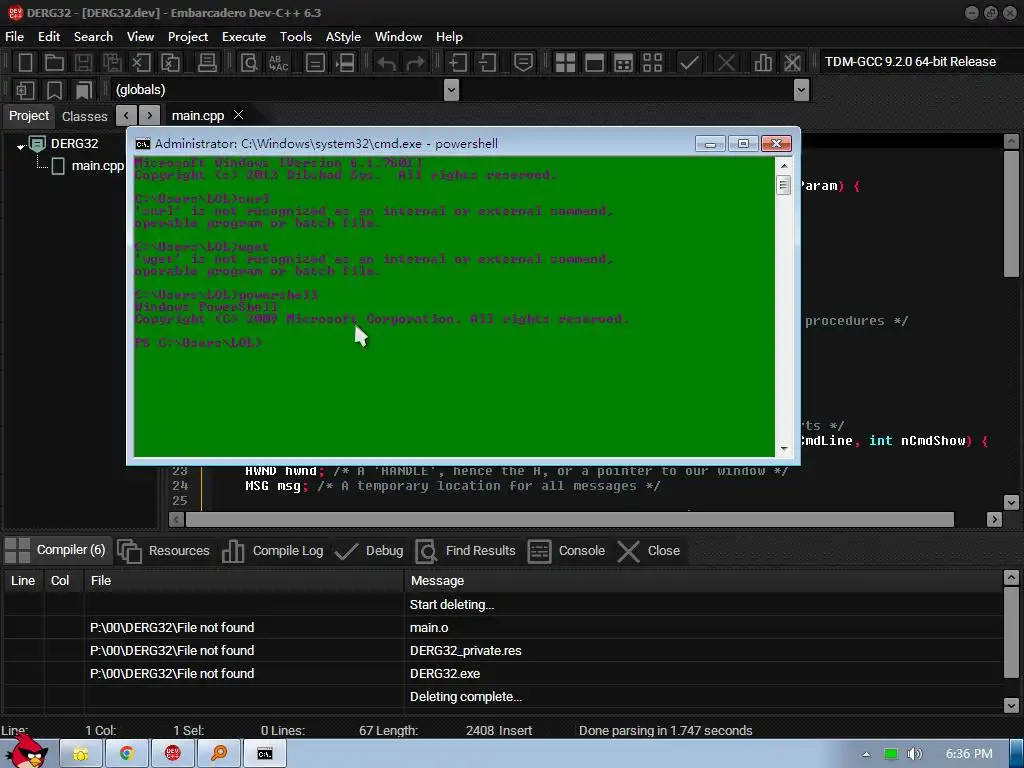Image resolution: width=1024 pixels, height=768 pixels.
Task: Close all files toolbar icon
Action: (x=170, y=63)
